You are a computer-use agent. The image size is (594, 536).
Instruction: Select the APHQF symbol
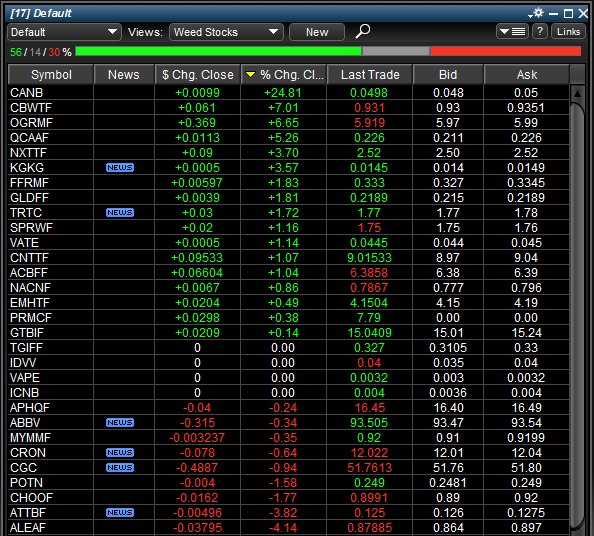(x=30, y=408)
